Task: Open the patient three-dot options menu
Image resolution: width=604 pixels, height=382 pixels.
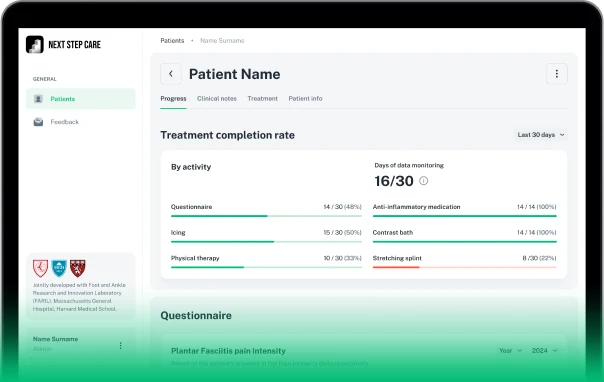Action: (557, 74)
